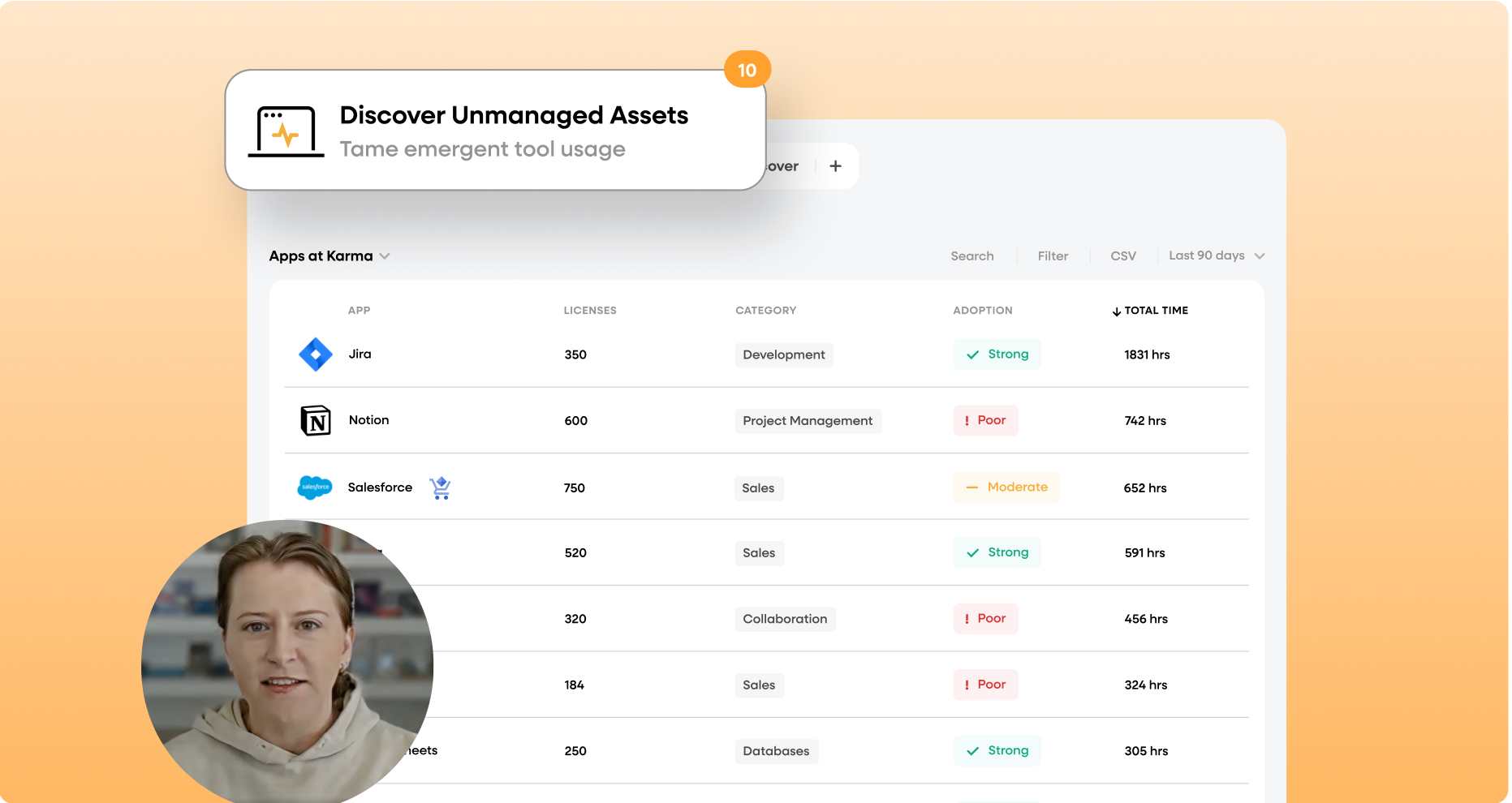Click the 591 hrs total time value

[1145, 553]
